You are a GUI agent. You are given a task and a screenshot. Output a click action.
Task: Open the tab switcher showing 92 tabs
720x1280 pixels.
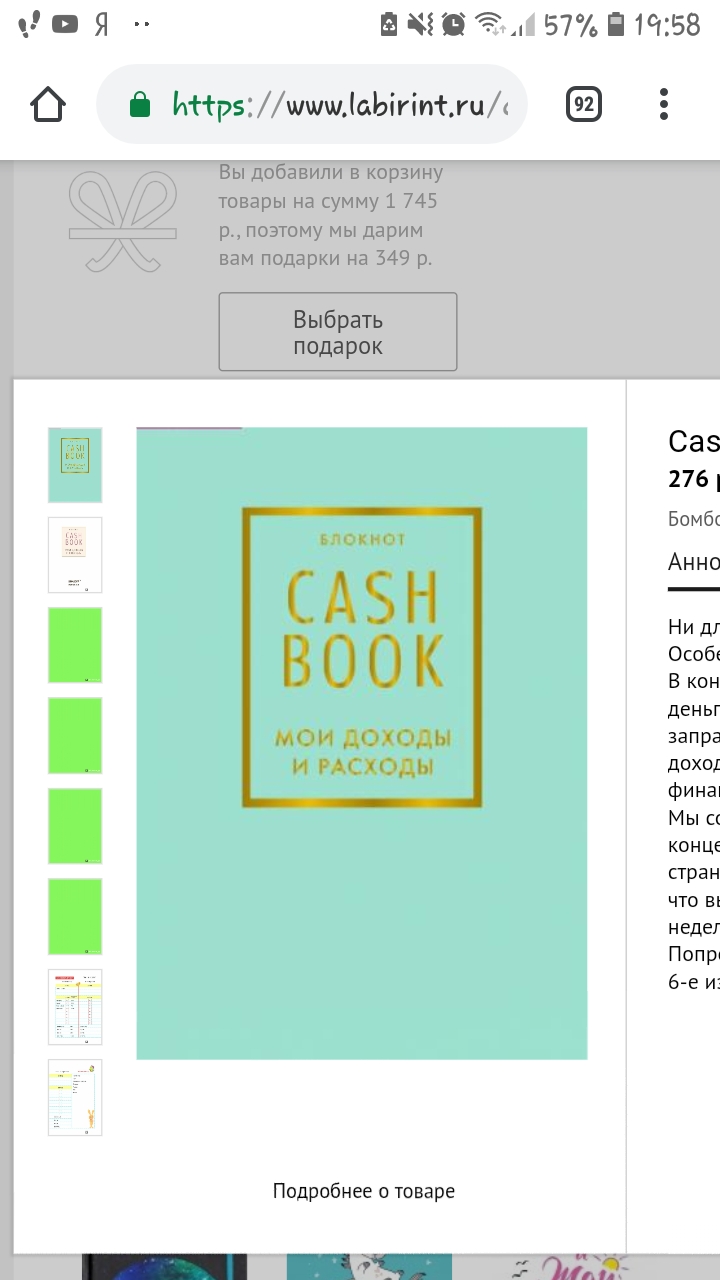point(584,104)
